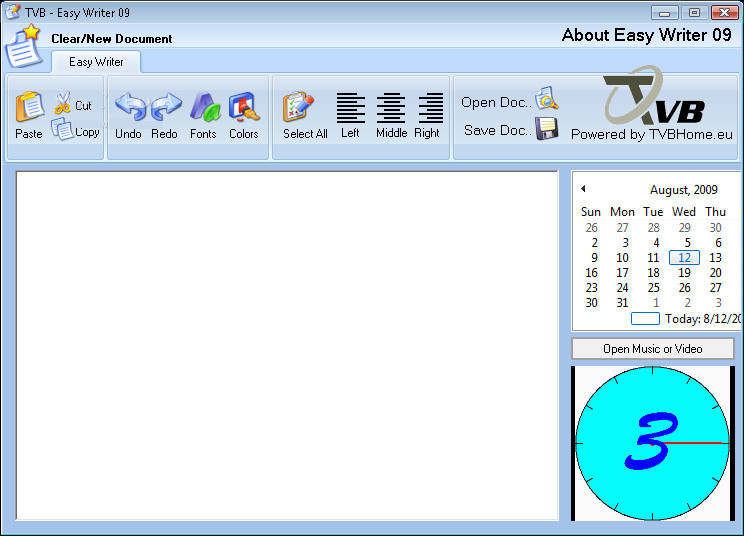
Task: Switch to the Easy Writer tab
Action: pos(96,62)
